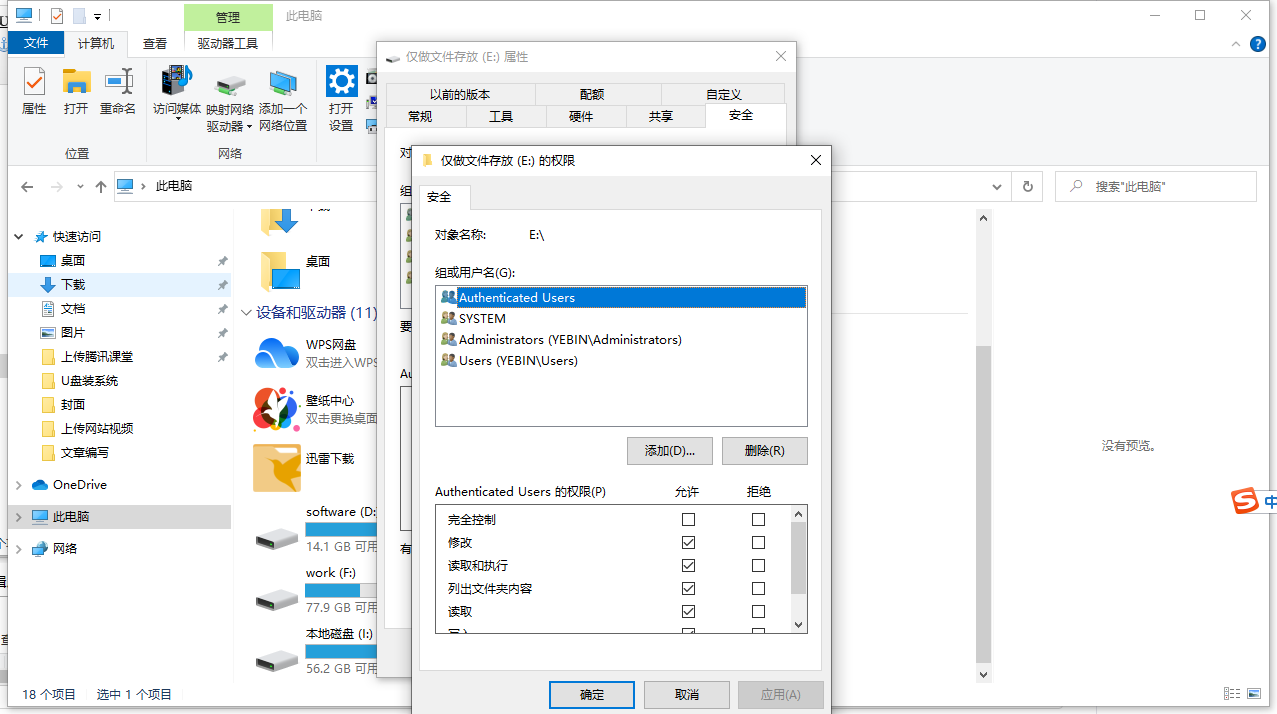Check the 读取 拒绝 checkbox

pos(758,611)
